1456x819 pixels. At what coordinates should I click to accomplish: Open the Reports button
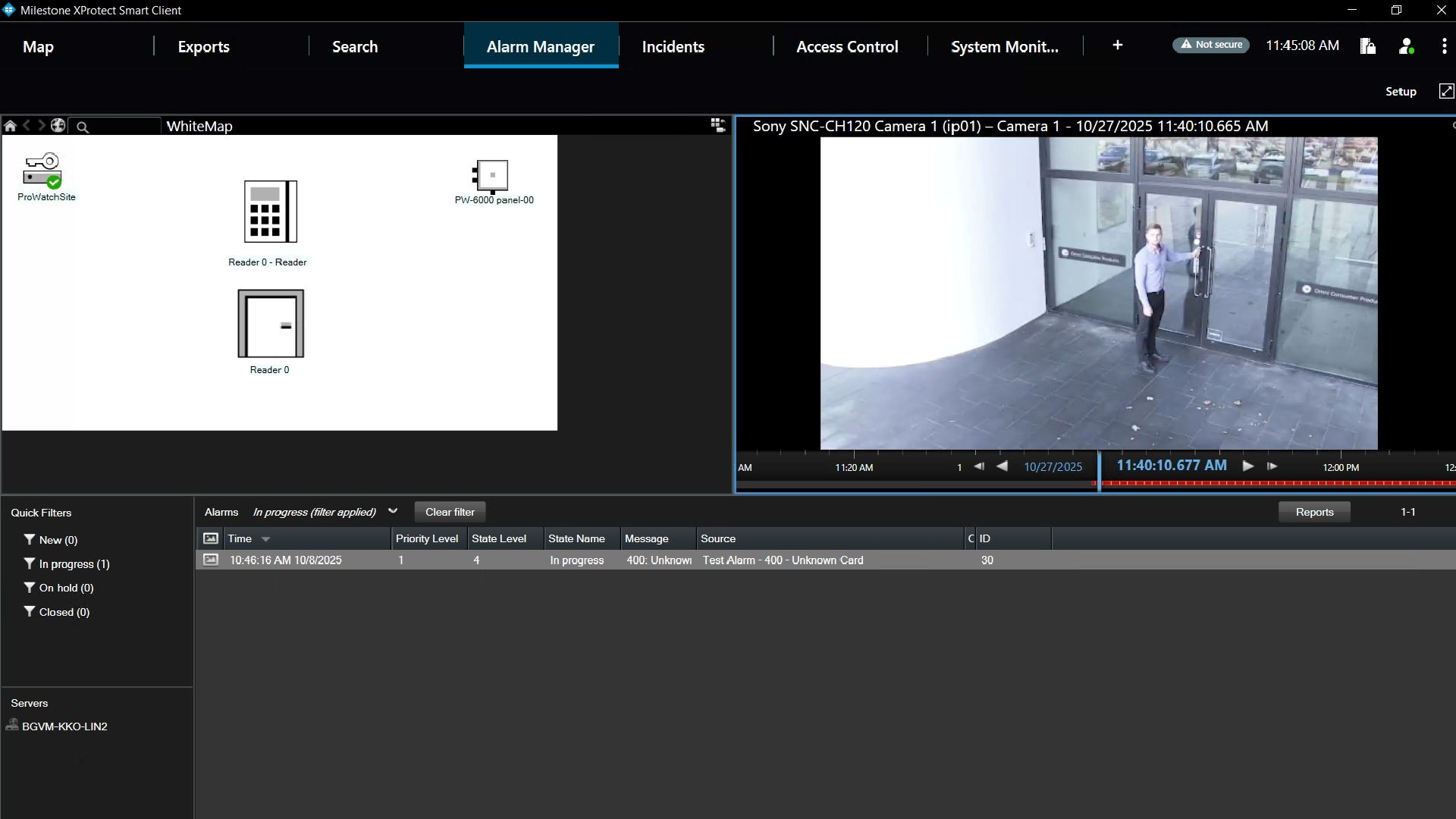(1314, 512)
